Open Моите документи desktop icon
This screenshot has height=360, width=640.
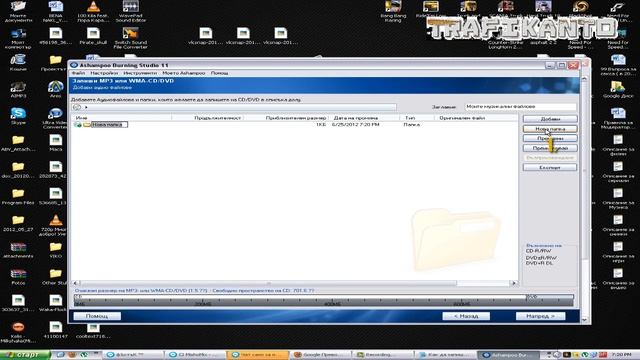18,11
